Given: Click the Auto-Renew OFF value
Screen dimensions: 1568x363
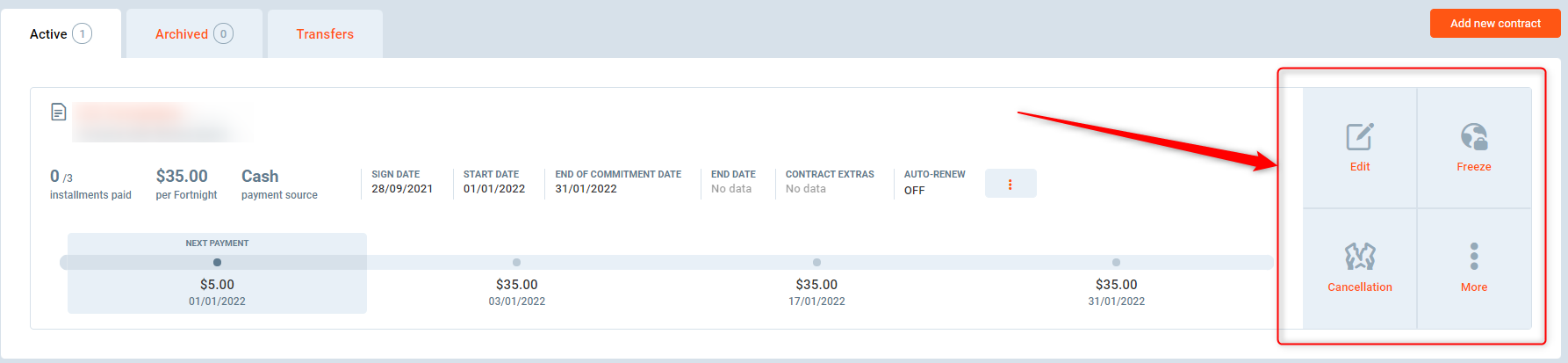Looking at the screenshot, I should click(x=914, y=191).
